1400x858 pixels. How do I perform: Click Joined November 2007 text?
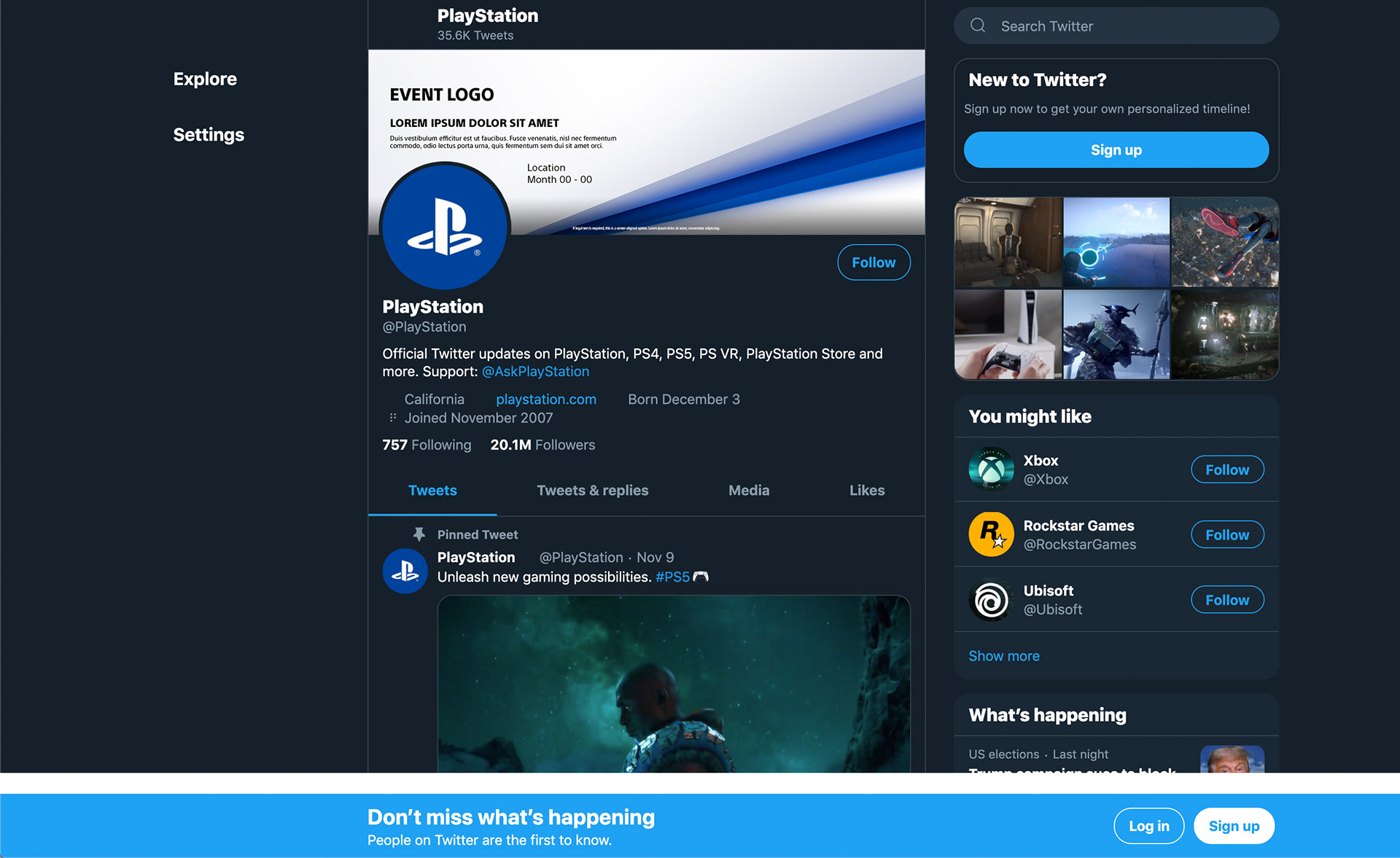(x=478, y=418)
